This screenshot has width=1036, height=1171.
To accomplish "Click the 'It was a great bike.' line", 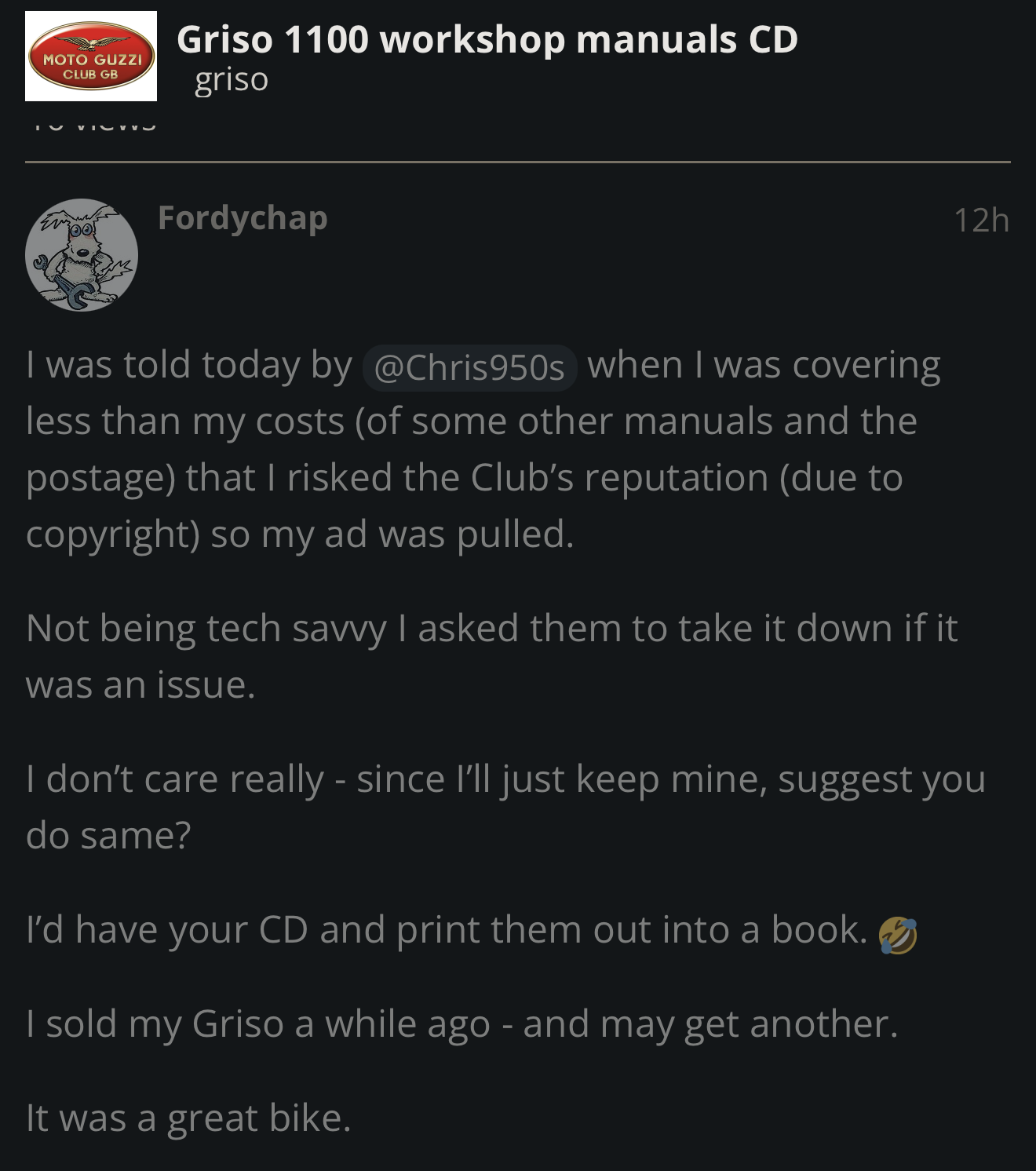I will pos(188,1118).
